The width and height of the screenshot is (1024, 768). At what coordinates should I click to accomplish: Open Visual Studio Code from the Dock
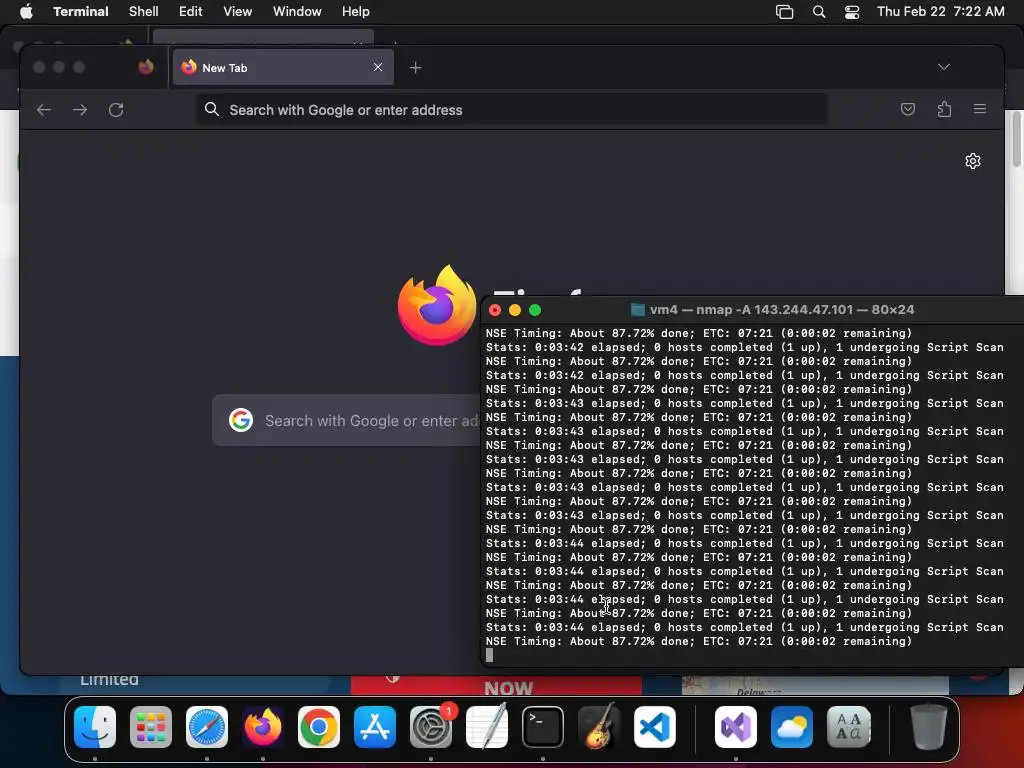pyautogui.click(x=654, y=727)
